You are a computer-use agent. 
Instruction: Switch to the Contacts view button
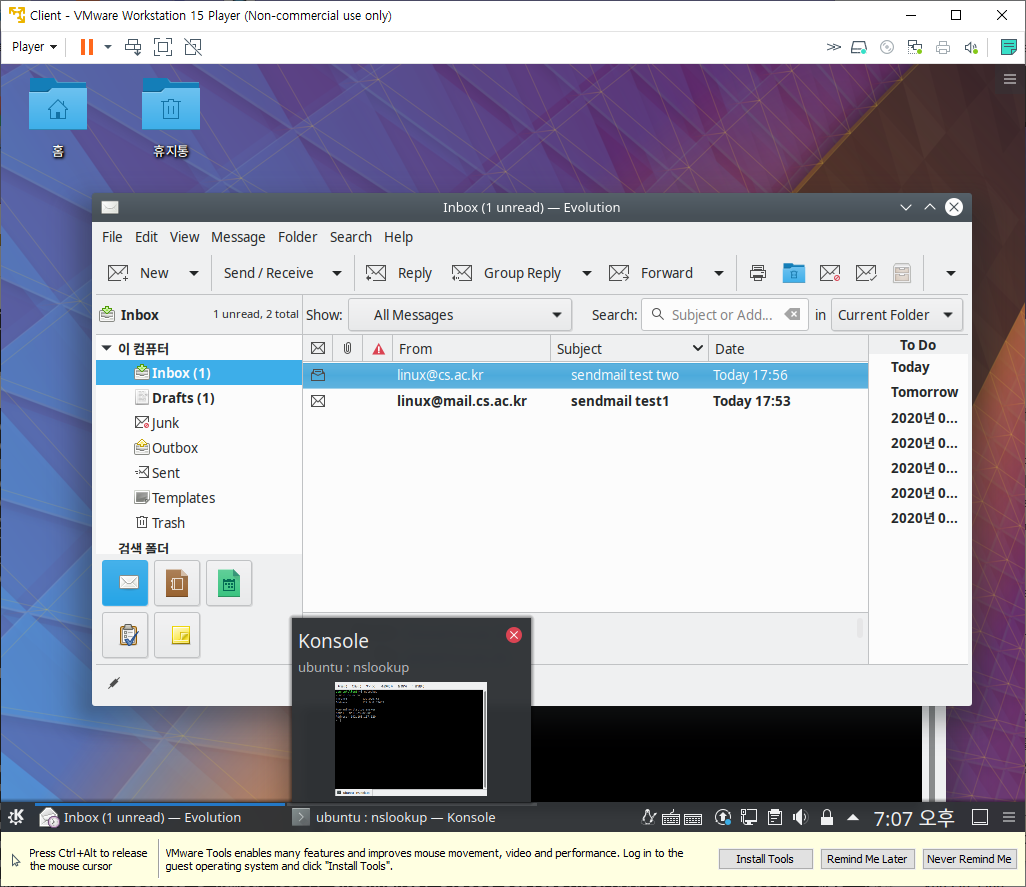click(177, 583)
